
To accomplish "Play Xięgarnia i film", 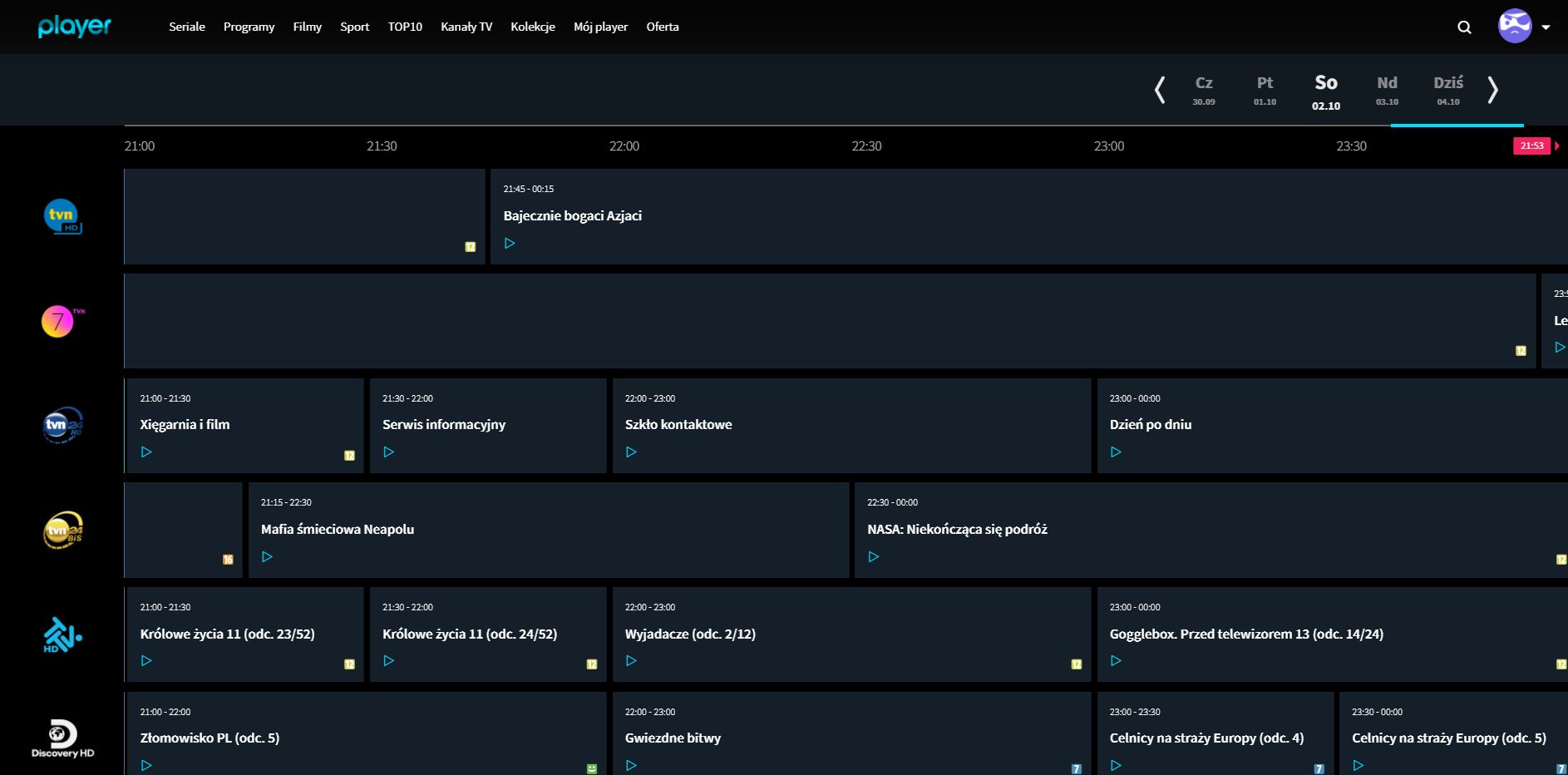I will click(146, 452).
